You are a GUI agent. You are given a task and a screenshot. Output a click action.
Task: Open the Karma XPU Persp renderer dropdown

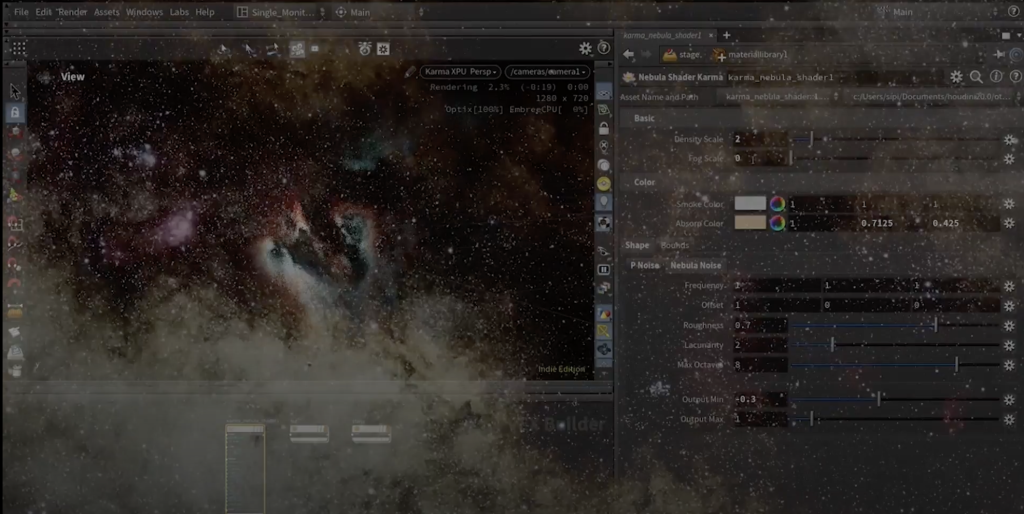[460, 72]
